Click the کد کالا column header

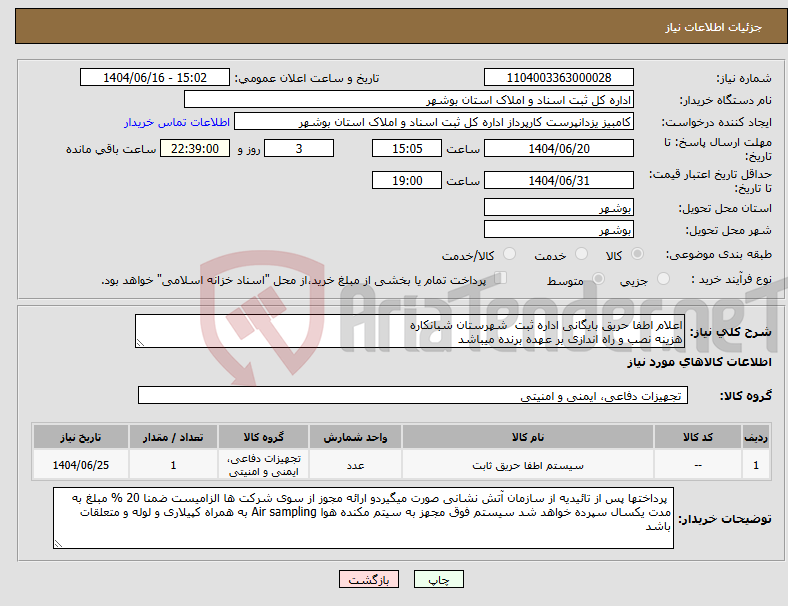pos(698,437)
